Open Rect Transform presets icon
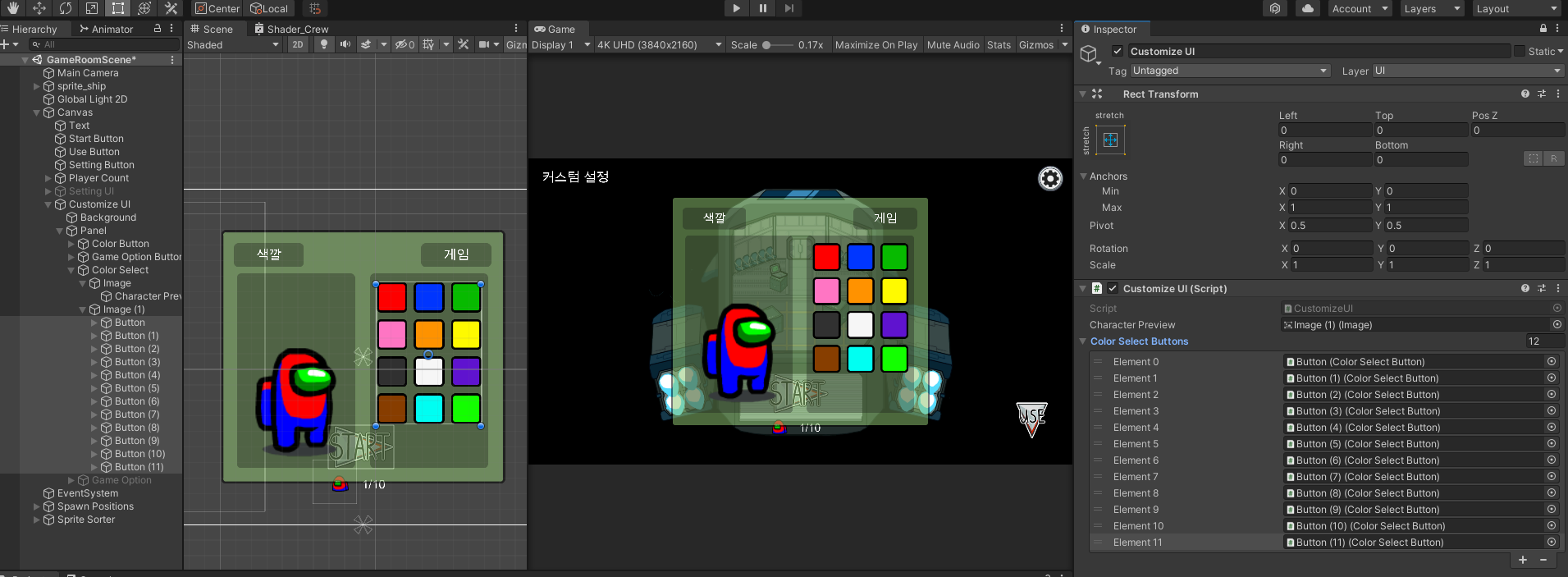 click(x=1542, y=94)
